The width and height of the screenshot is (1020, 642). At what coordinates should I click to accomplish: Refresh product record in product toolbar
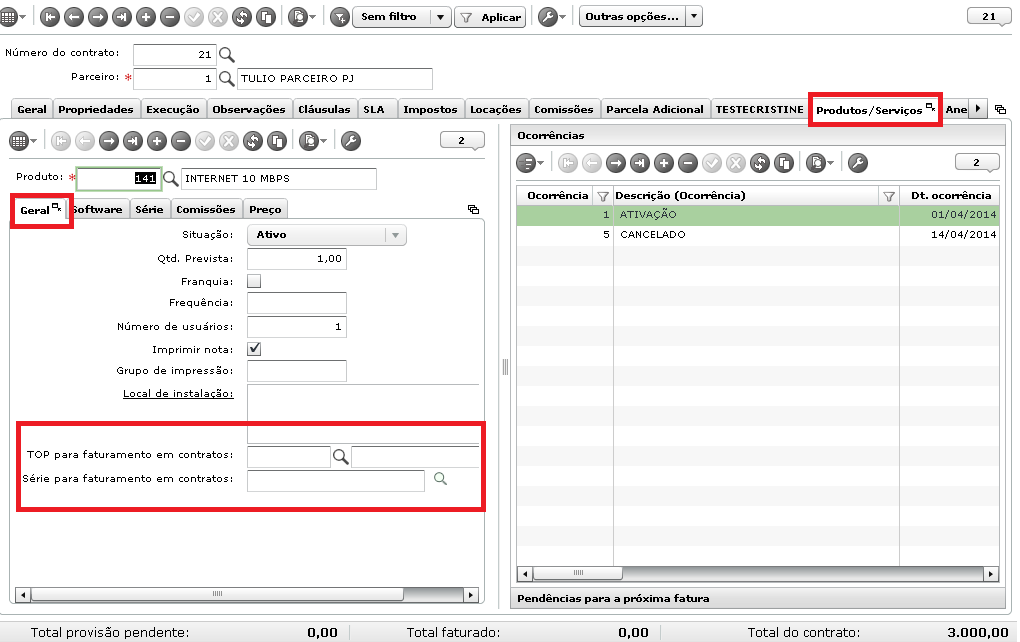(x=253, y=140)
